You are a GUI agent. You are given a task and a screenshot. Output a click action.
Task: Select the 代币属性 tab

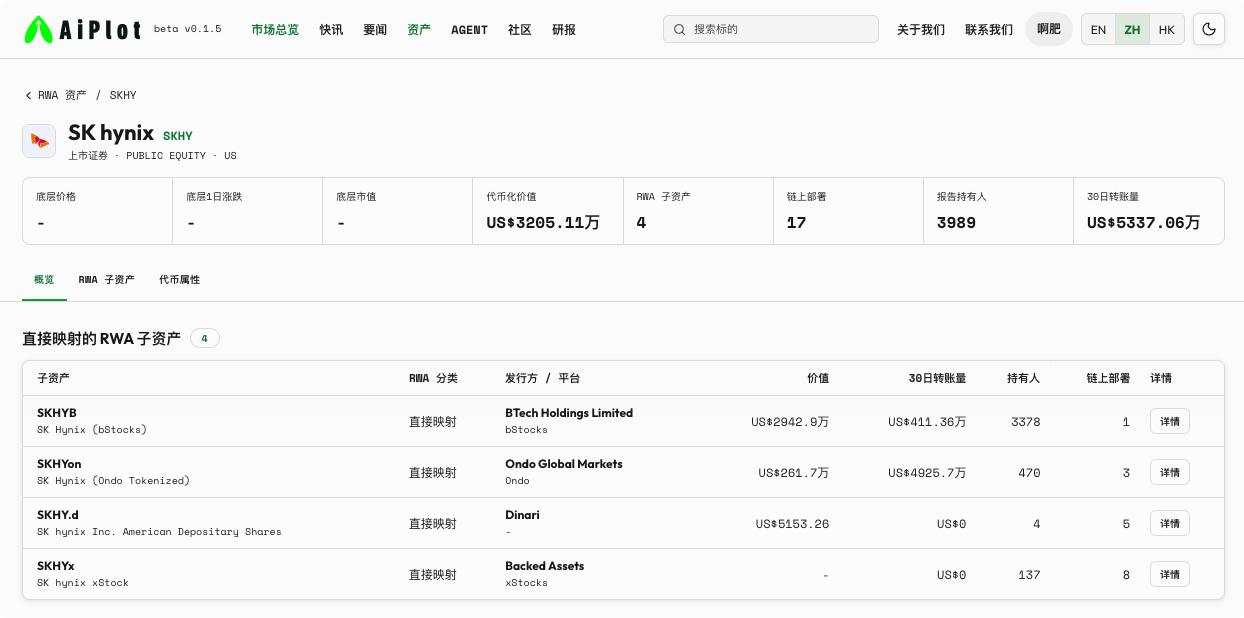pos(179,279)
